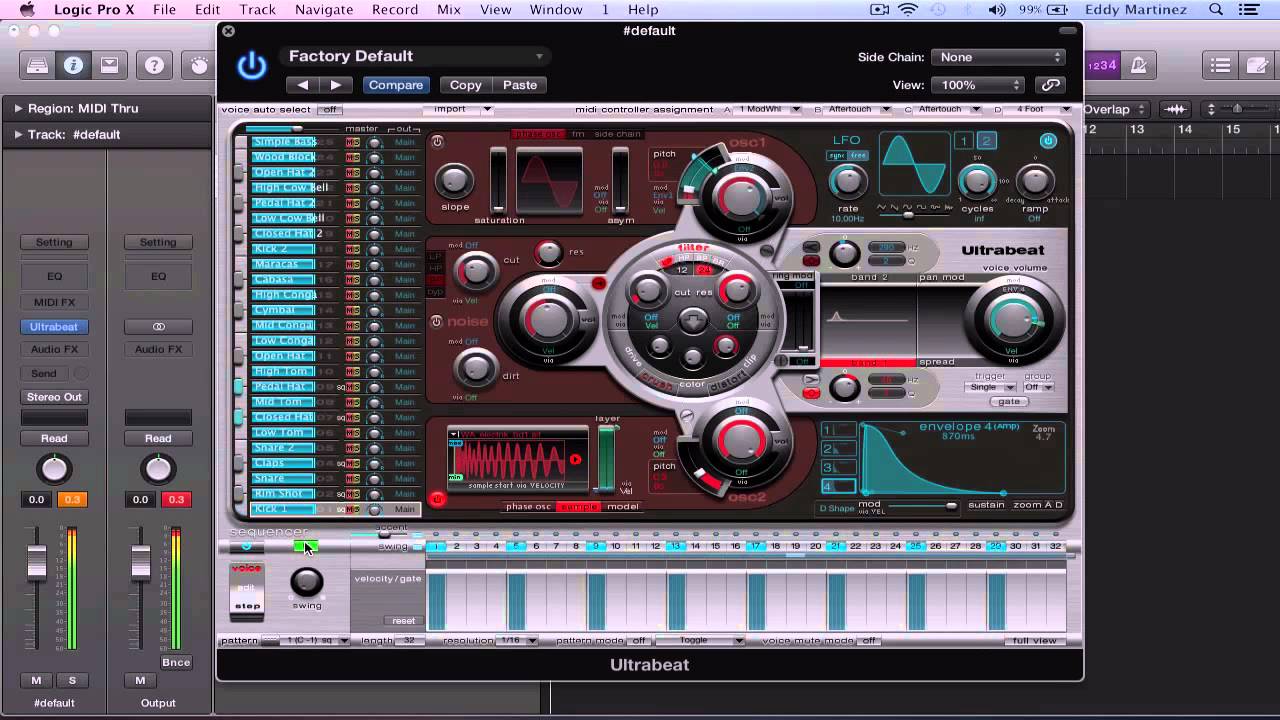Click the link chain icon beside View
The width and height of the screenshot is (1280, 720).
1049,85
